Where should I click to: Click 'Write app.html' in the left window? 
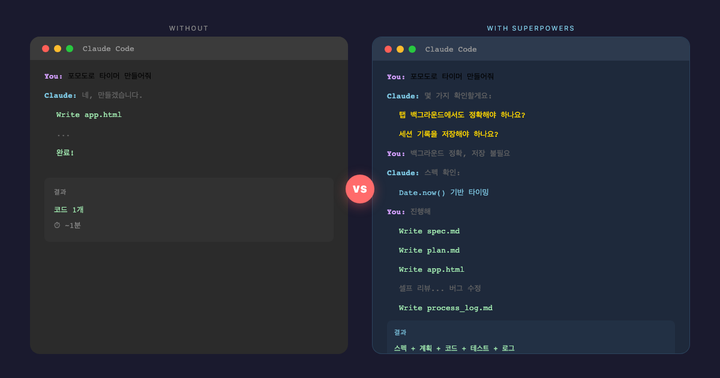tap(89, 114)
